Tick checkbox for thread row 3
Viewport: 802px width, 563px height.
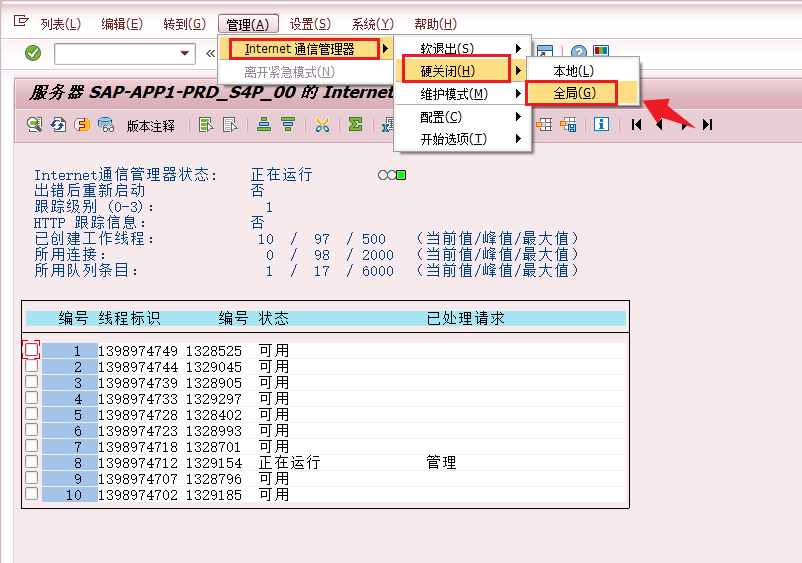click(31, 381)
